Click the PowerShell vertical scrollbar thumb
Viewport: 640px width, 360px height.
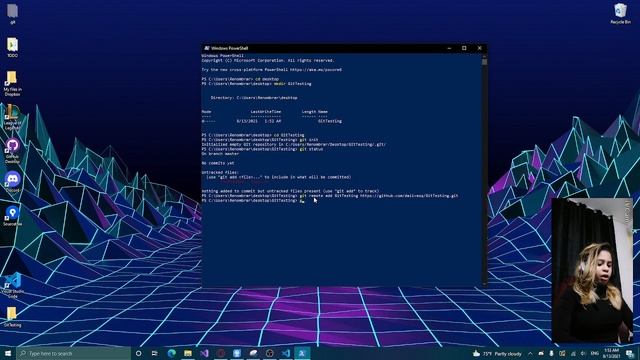484,62
